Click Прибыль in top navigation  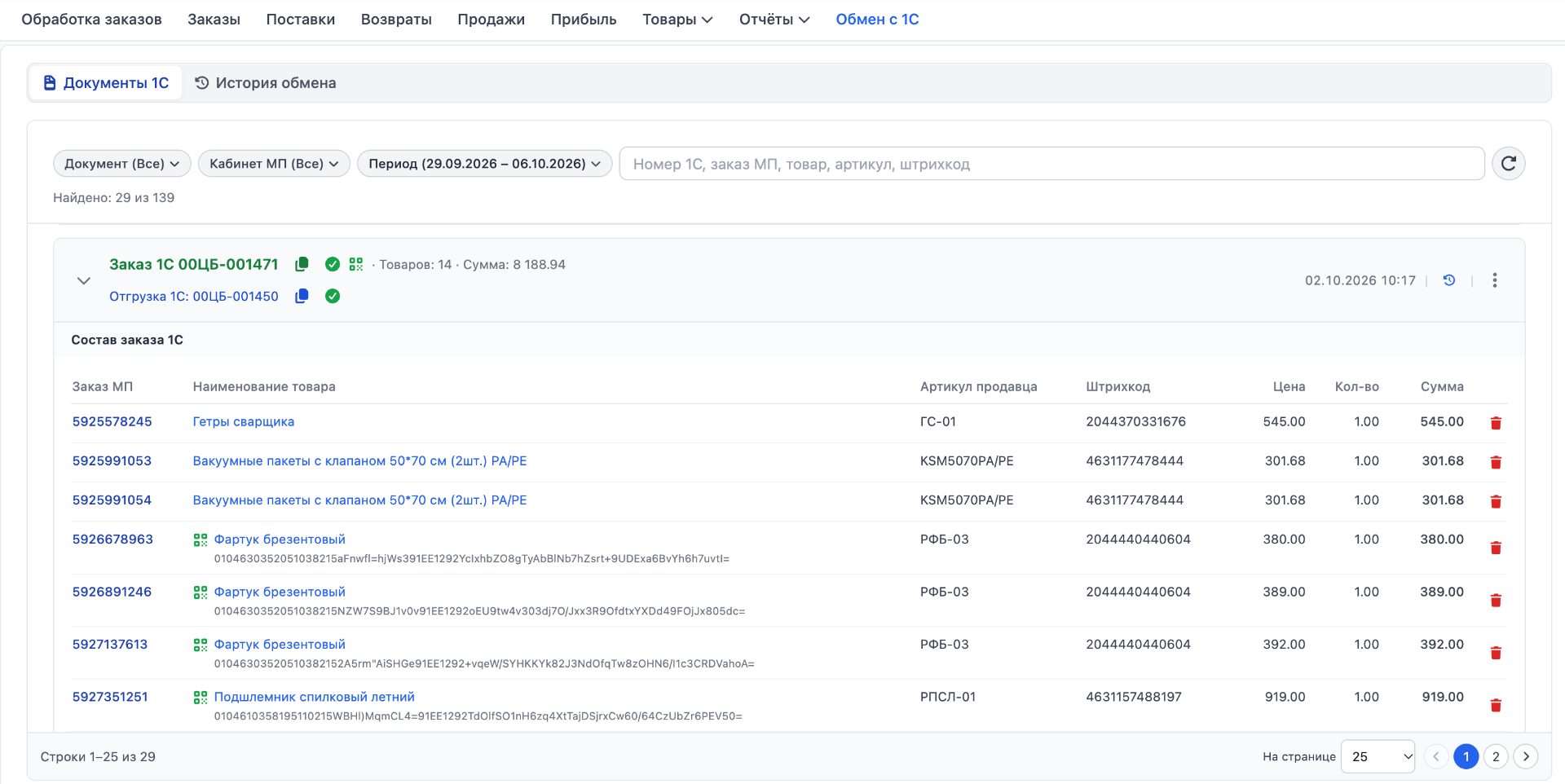(584, 20)
